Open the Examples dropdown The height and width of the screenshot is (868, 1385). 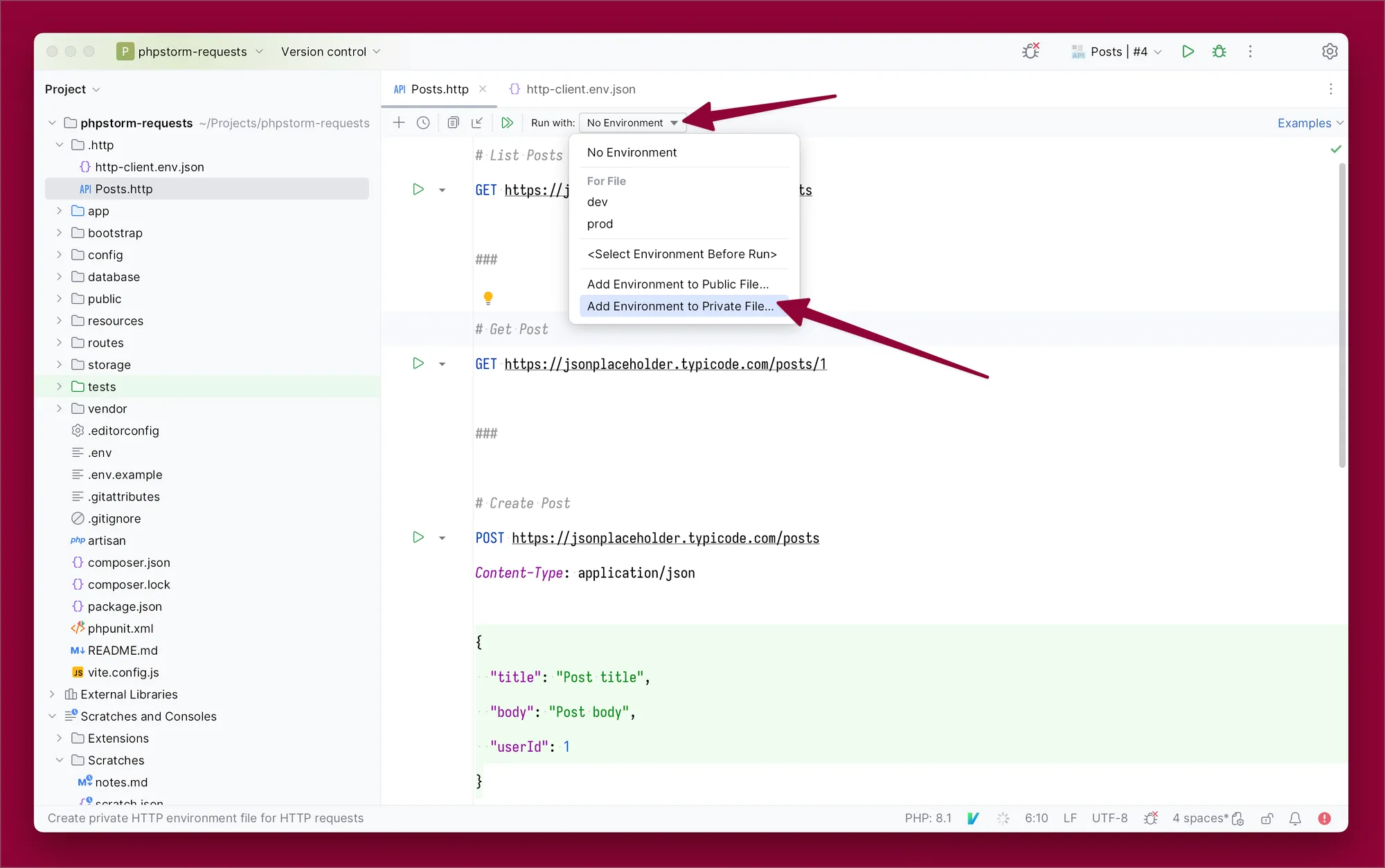point(1310,123)
